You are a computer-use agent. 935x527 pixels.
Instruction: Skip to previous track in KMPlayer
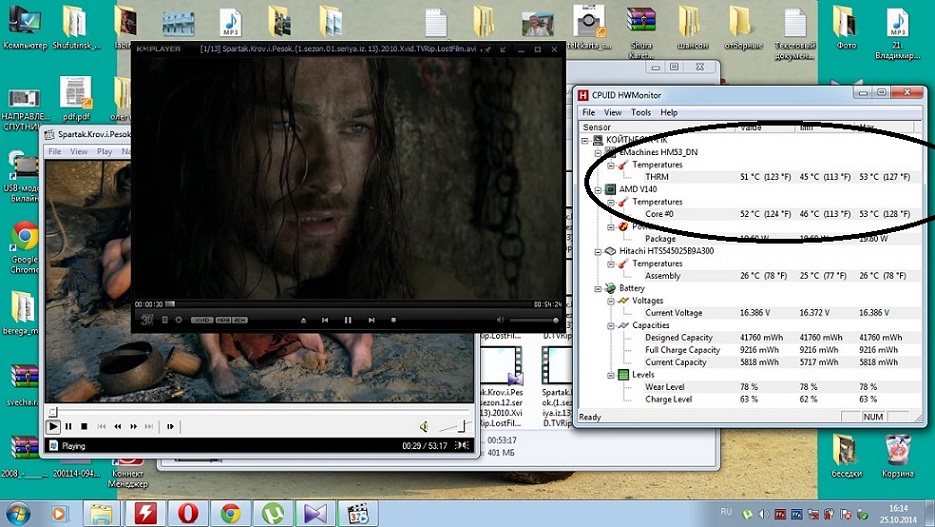(x=325, y=320)
